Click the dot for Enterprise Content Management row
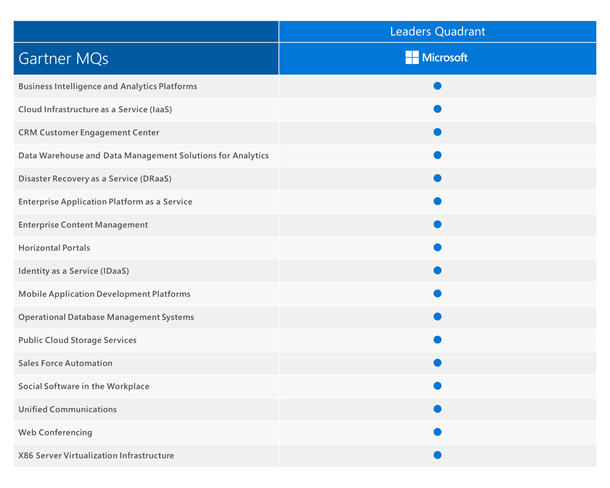610x488 pixels. (437, 224)
